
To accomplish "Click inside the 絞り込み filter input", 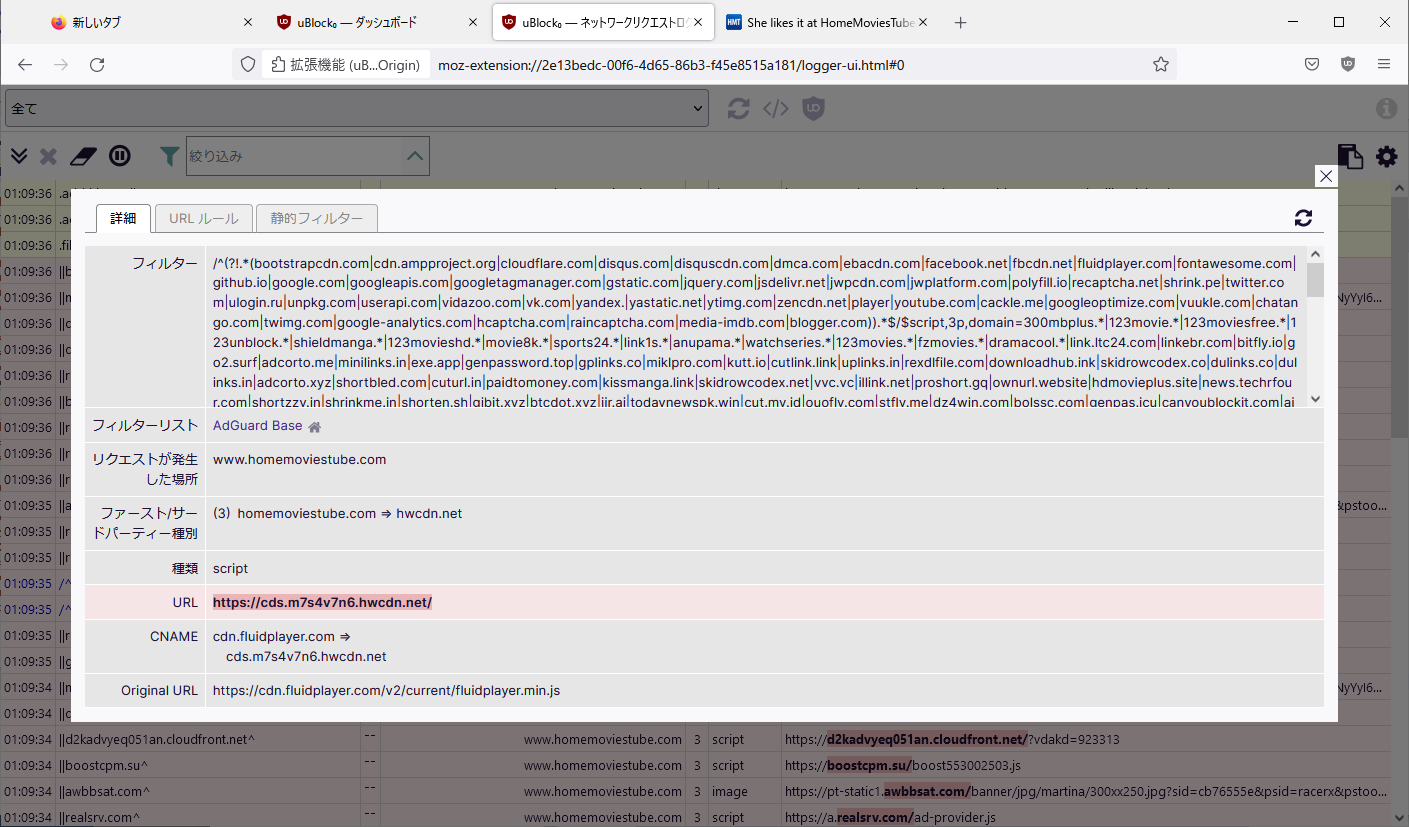I will point(290,156).
